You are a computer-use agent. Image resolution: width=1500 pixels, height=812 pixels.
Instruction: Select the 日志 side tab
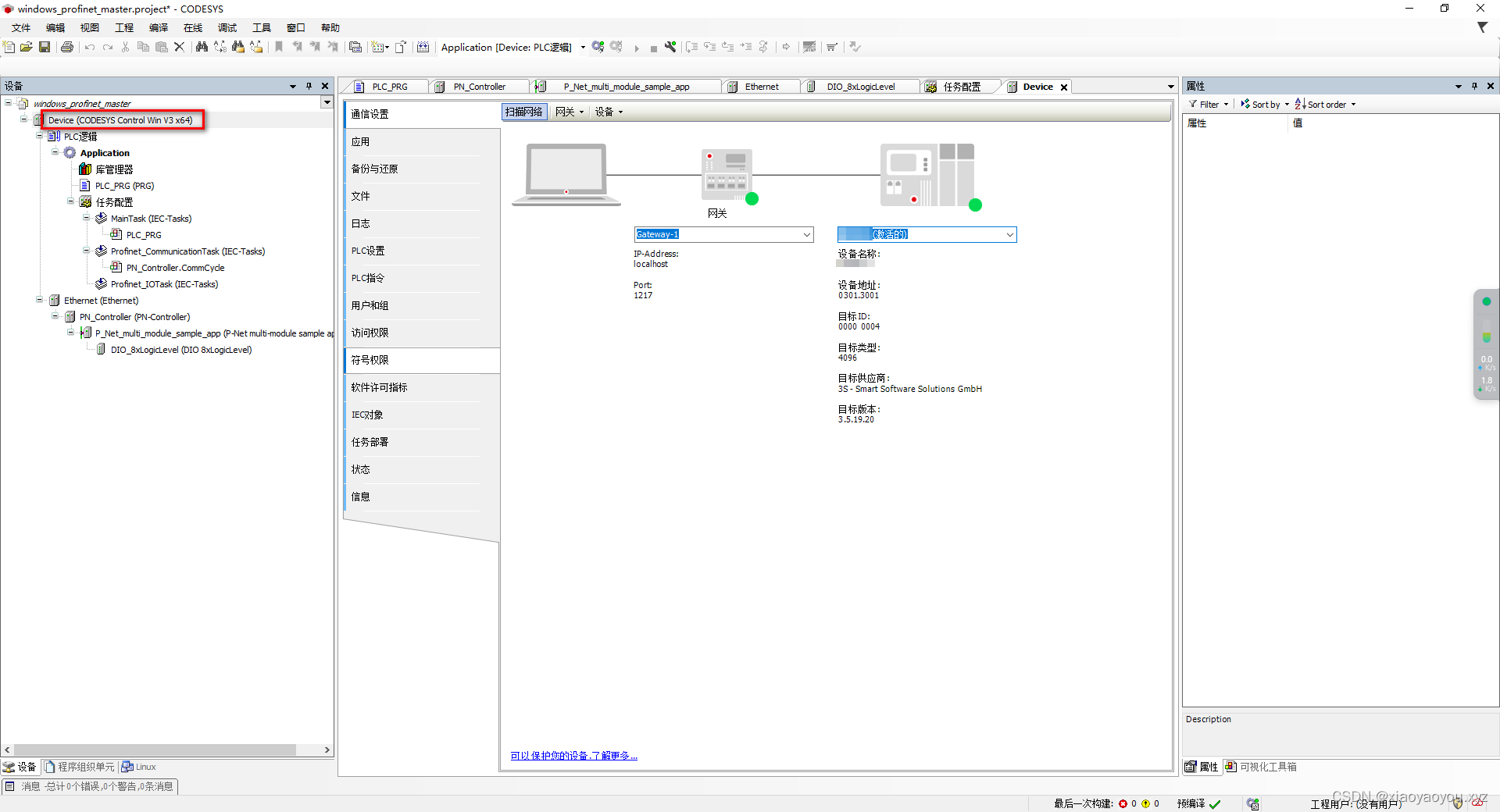point(422,223)
